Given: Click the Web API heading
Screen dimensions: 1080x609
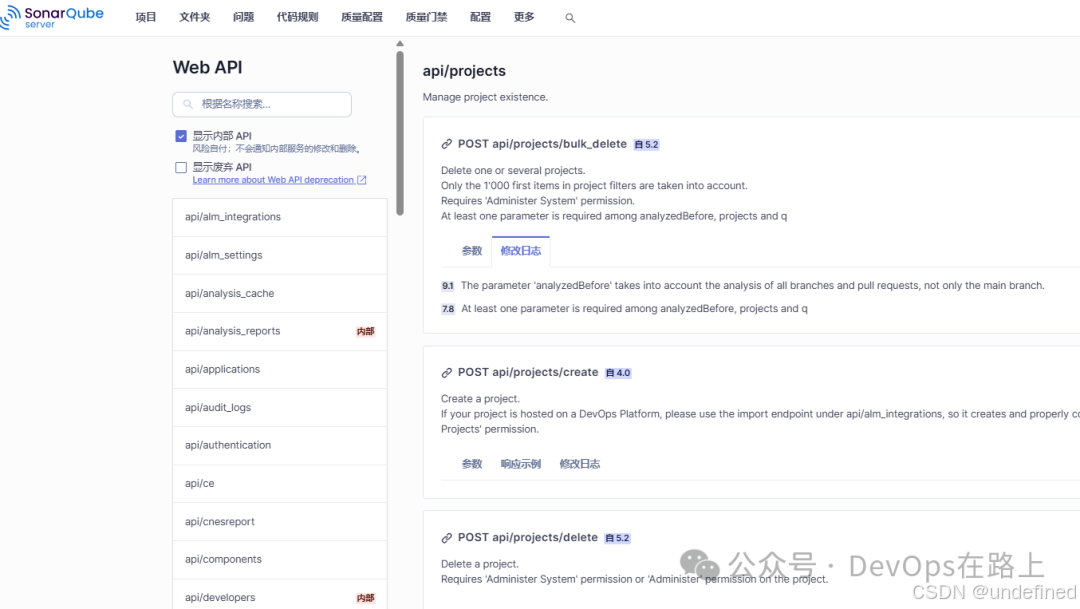Looking at the screenshot, I should [207, 68].
